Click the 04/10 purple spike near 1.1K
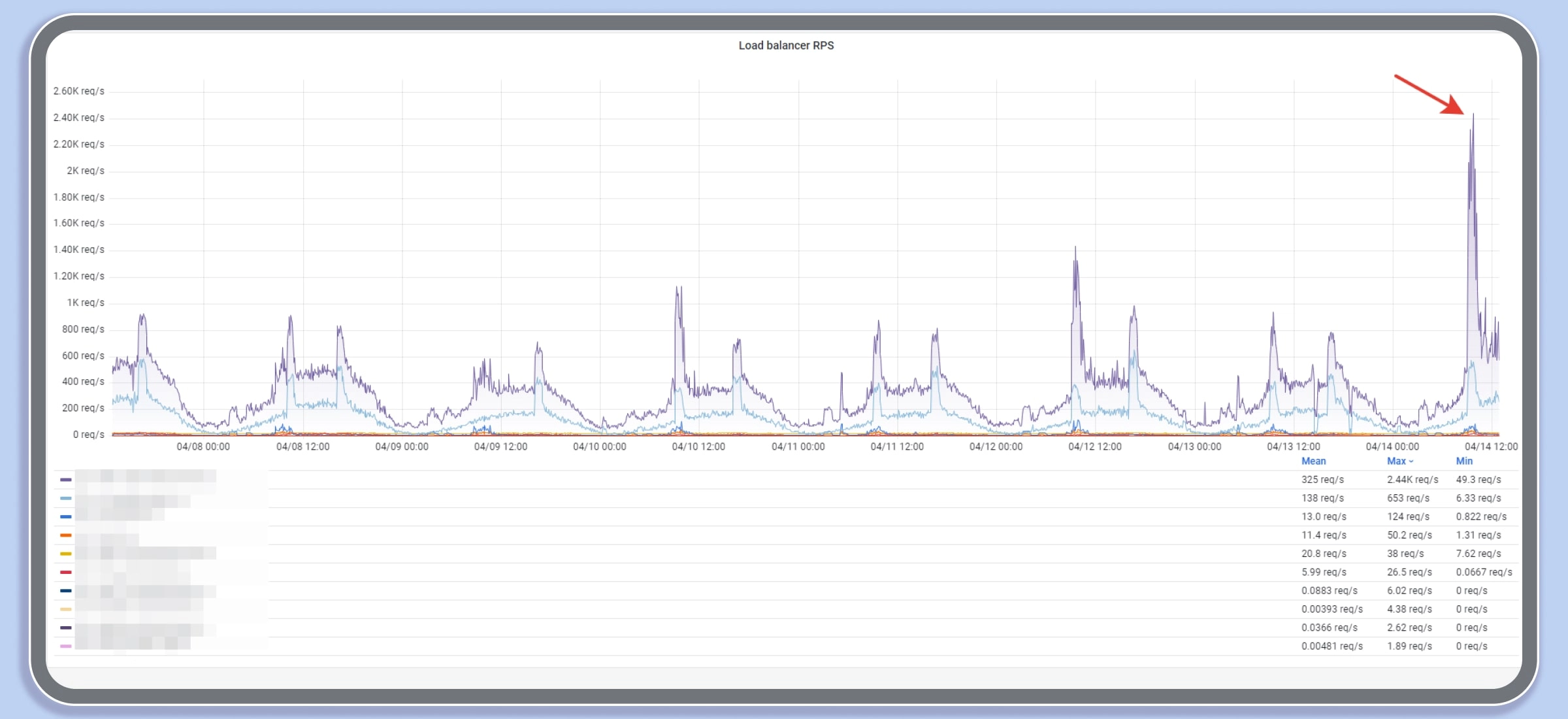 (678, 288)
